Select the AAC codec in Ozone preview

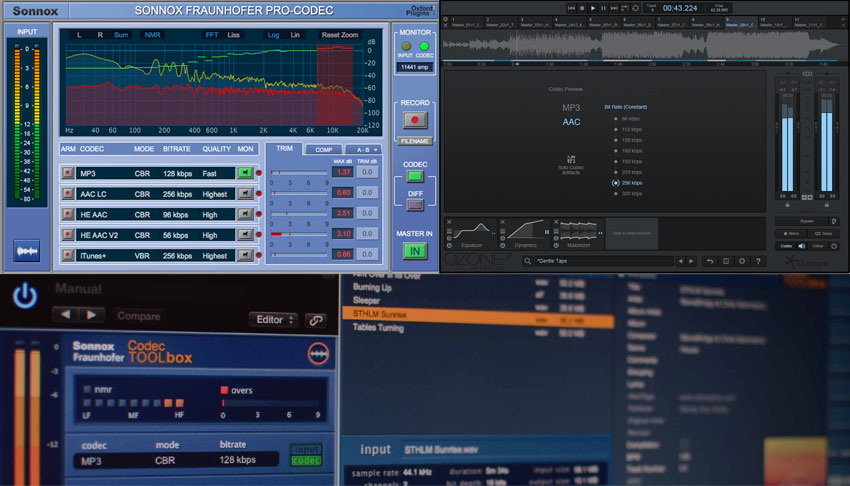tap(571, 122)
